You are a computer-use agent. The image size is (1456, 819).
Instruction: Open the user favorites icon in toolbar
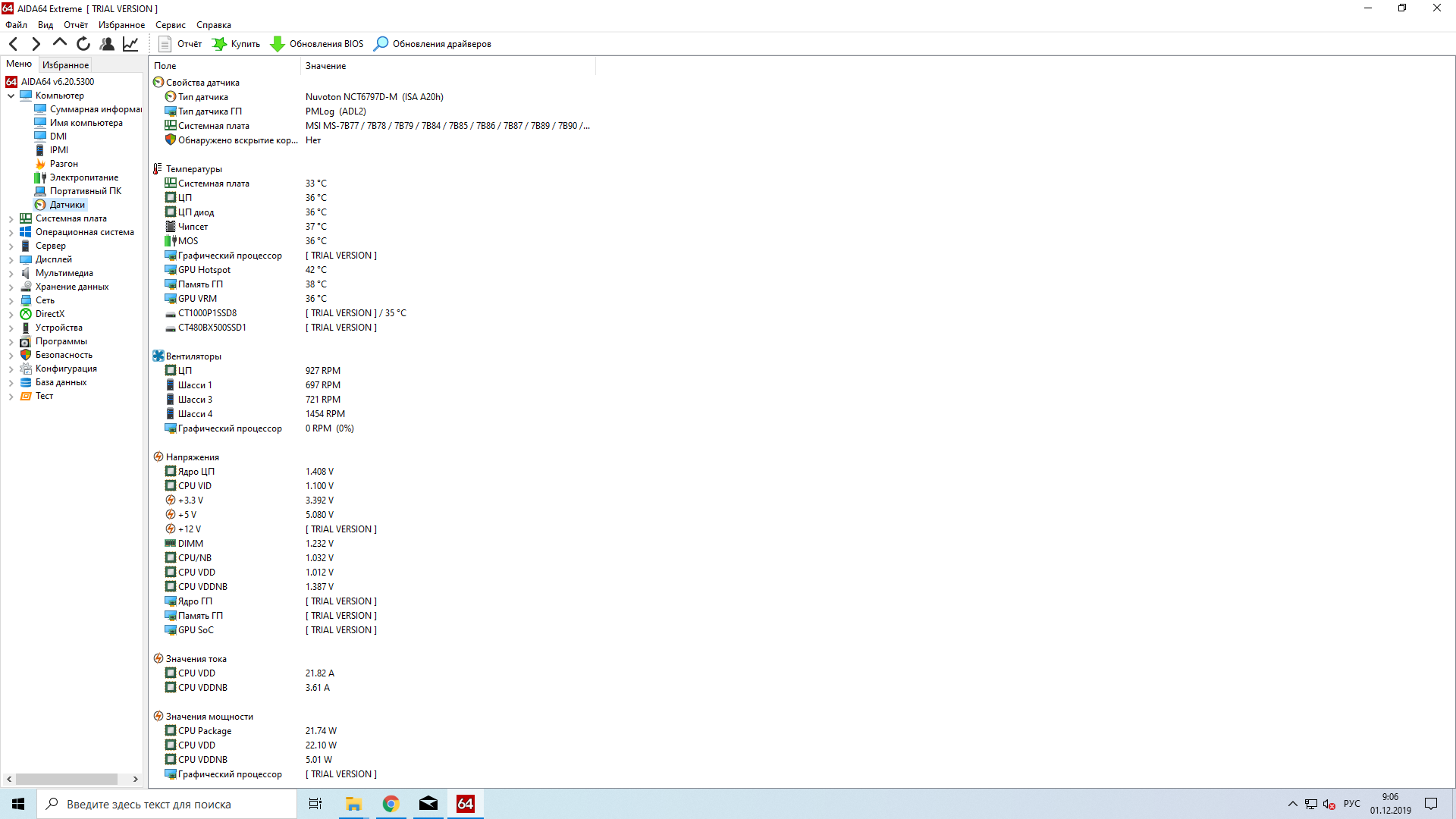pyautogui.click(x=107, y=44)
